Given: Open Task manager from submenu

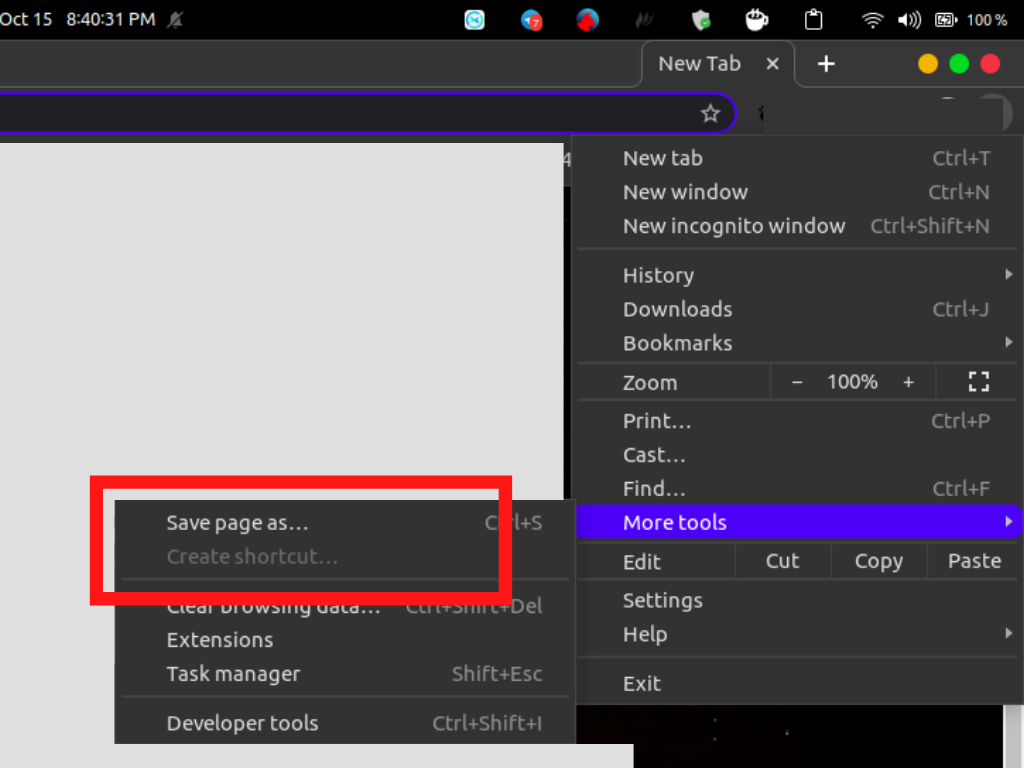Looking at the screenshot, I should (x=344, y=674).
